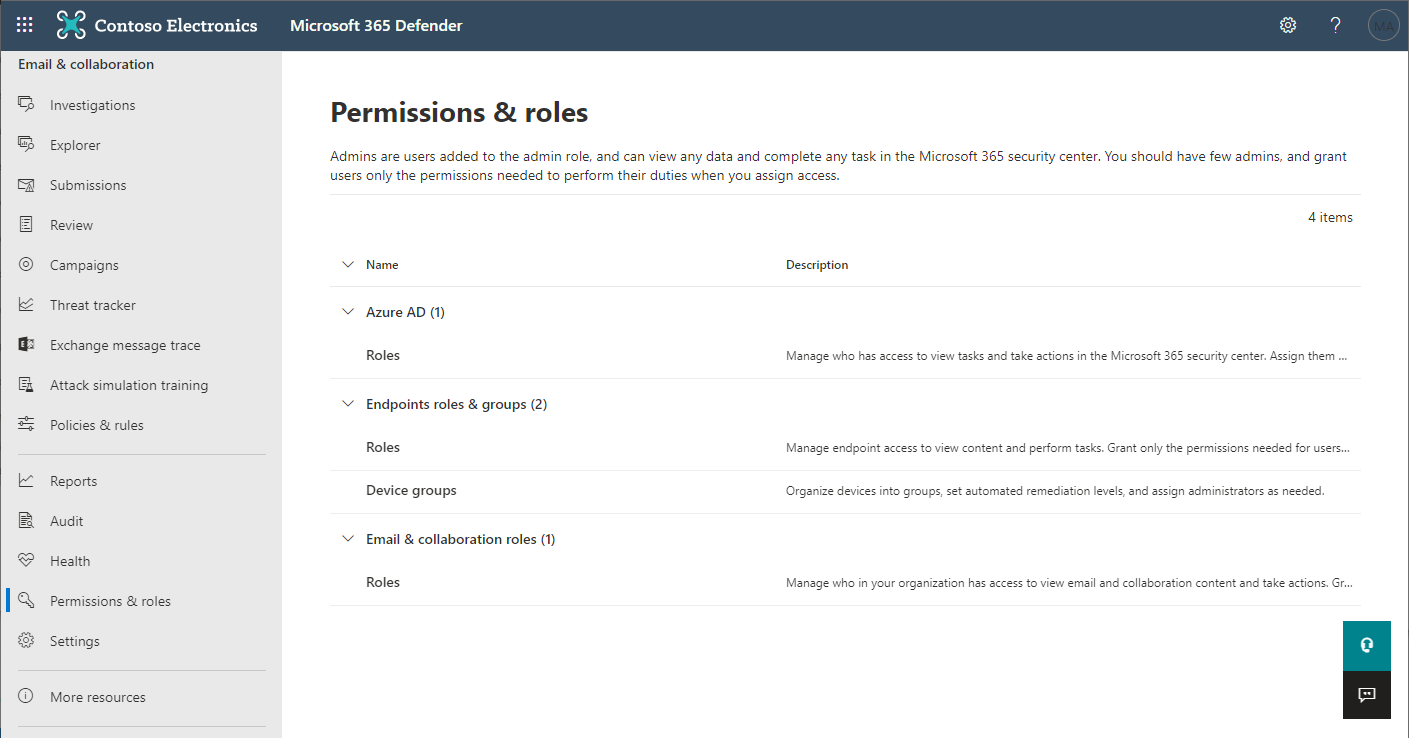Viewport: 1409px width, 738px height.
Task: Click the Permissions & roles page heading
Action: pyautogui.click(x=459, y=112)
